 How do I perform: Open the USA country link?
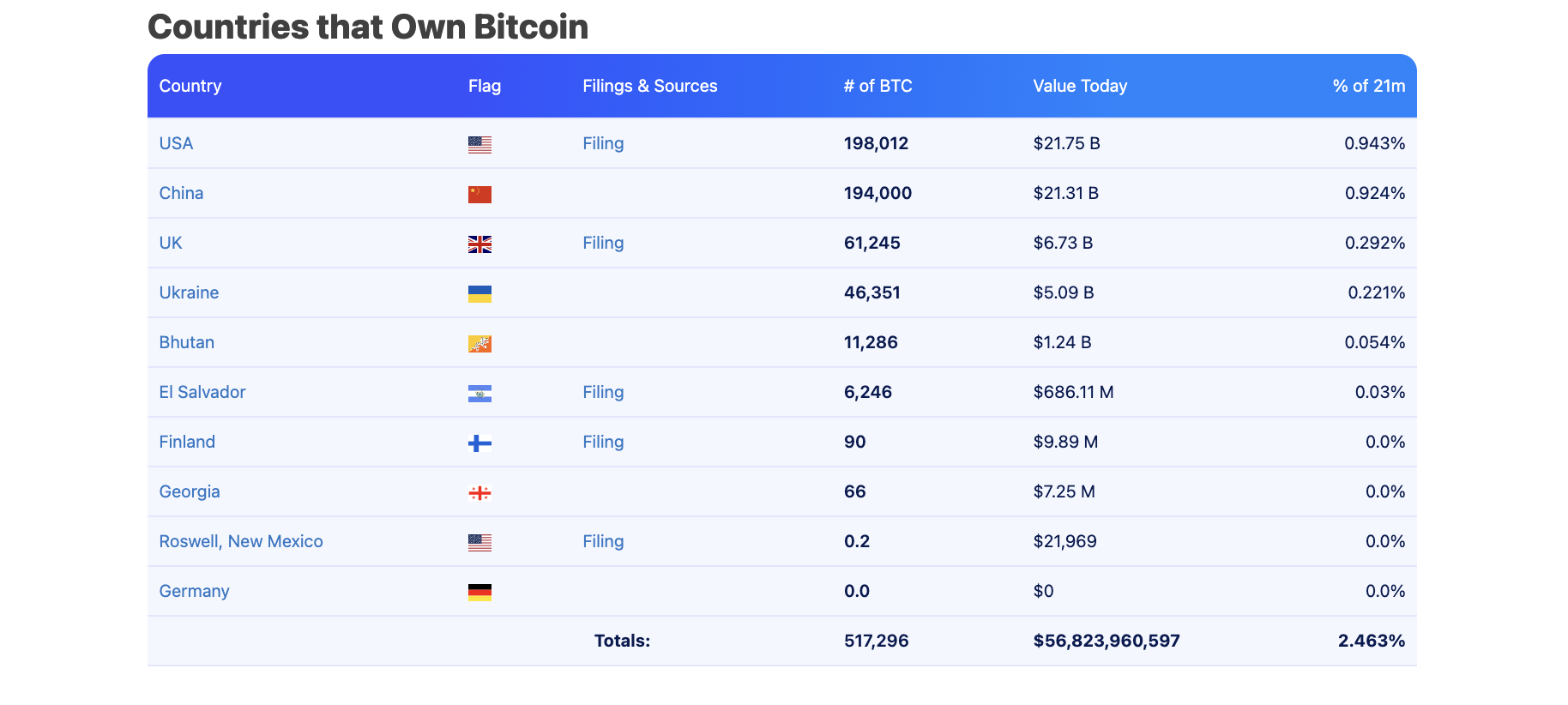point(176,143)
